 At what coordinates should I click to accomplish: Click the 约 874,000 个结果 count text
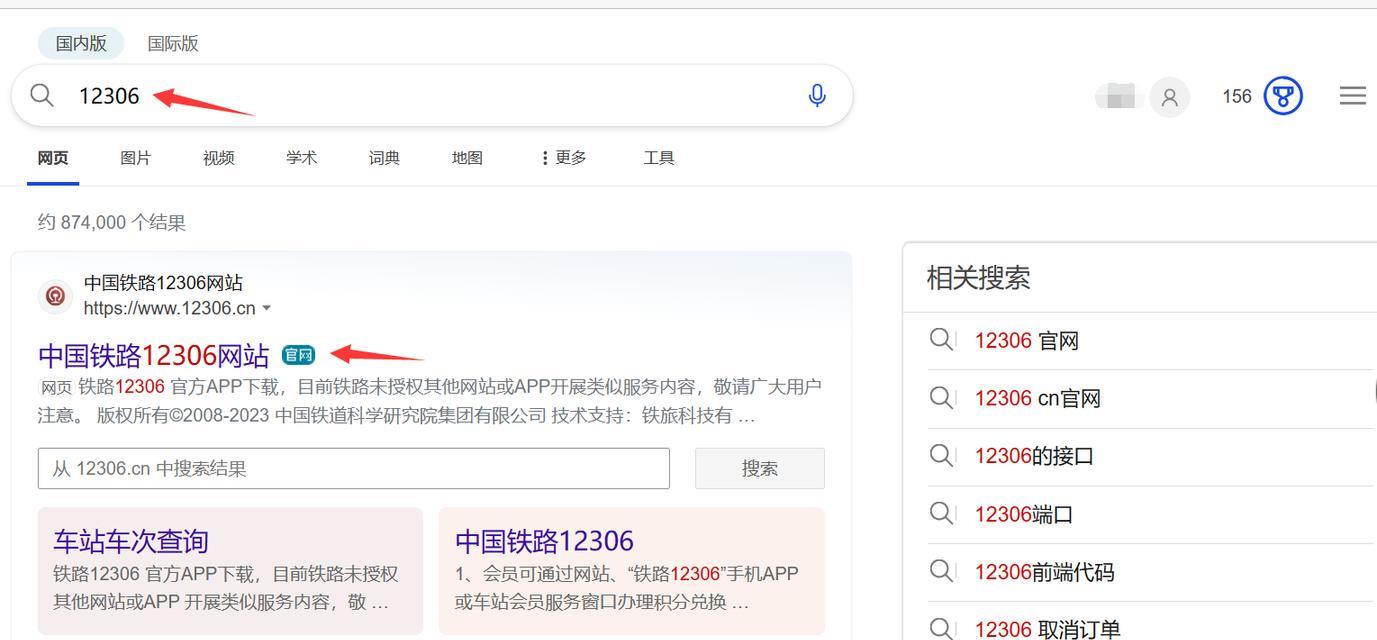point(112,222)
